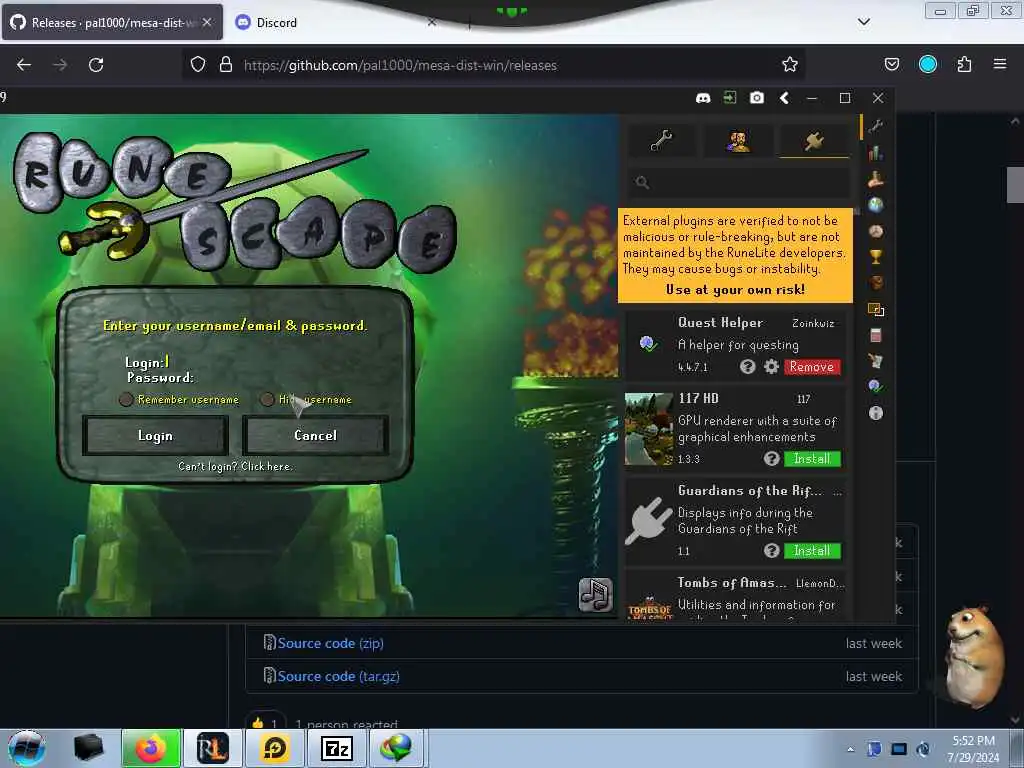1024x768 pixels.
Task: Click the Quest Helper plugin icon image
Action: [648, 344]
